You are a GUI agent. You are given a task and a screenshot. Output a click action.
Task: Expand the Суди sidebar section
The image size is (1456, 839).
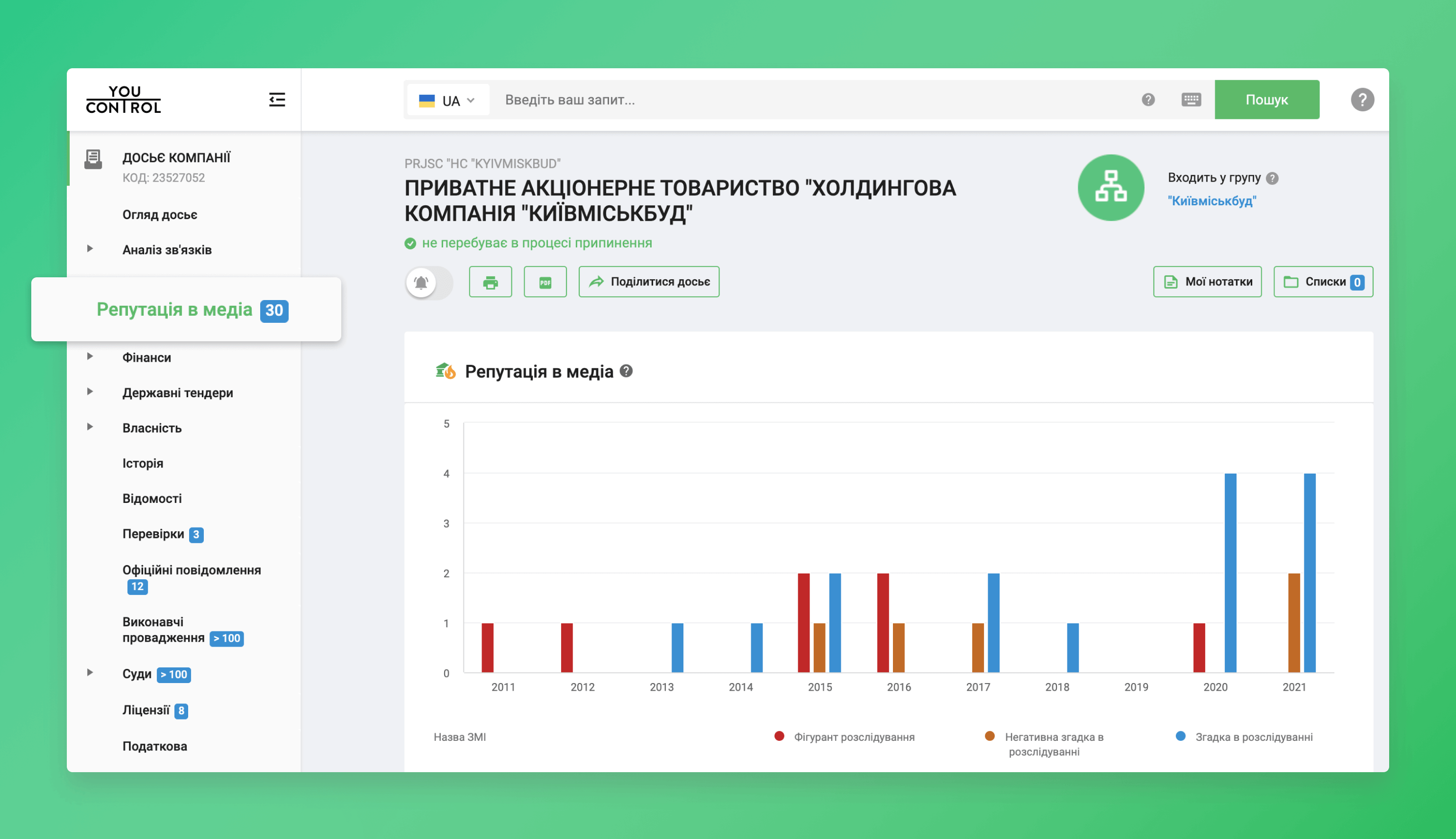click(x=90, y=673)
